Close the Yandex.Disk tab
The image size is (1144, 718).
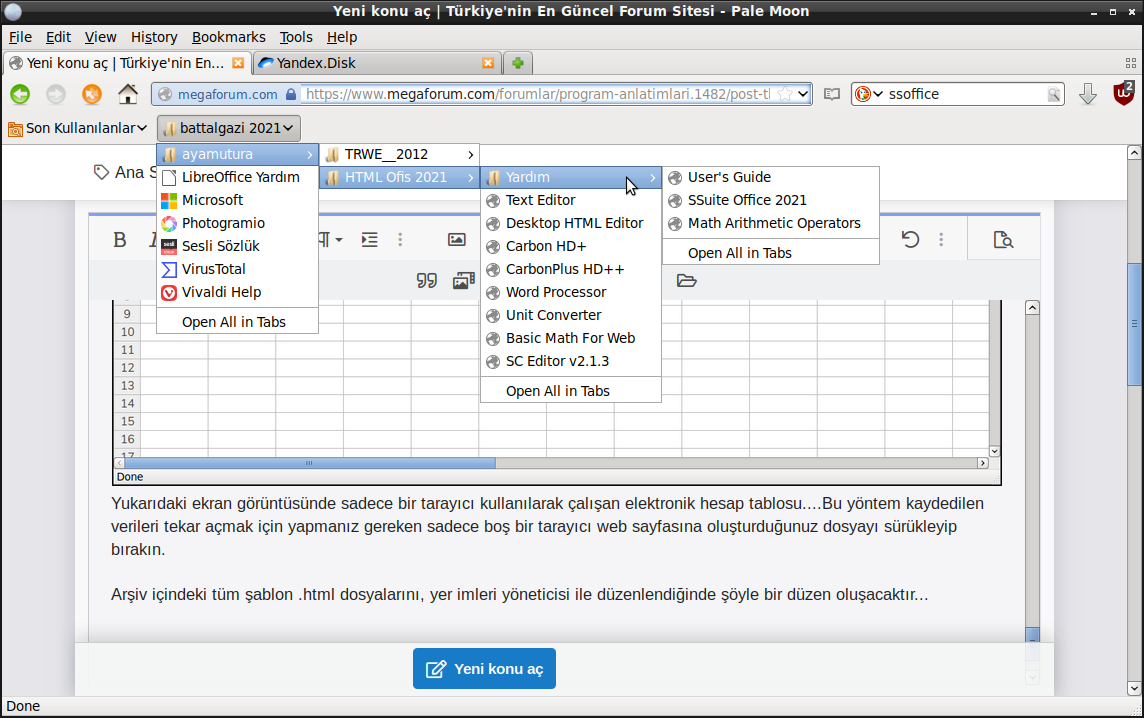click(488, 63)
